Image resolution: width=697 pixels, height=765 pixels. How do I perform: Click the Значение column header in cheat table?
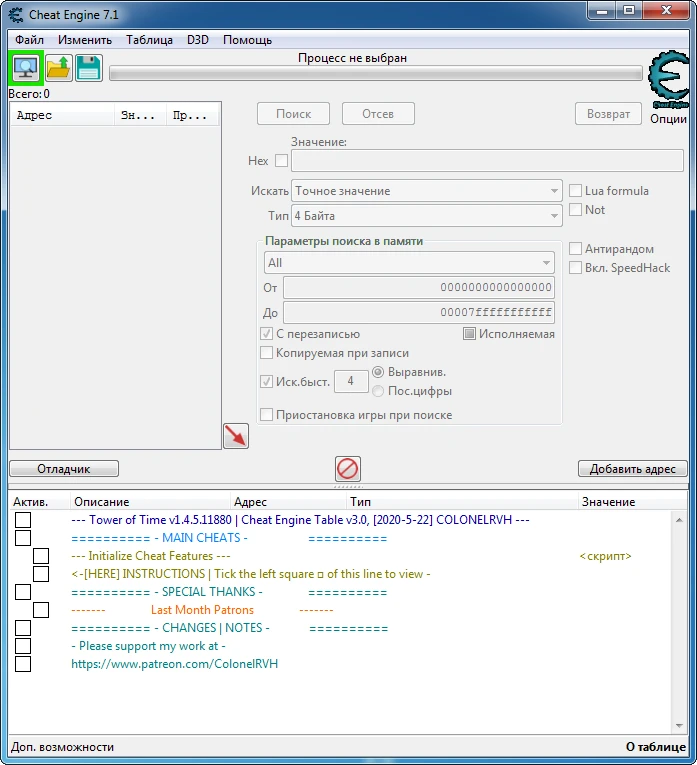click(x=632, y=502)
